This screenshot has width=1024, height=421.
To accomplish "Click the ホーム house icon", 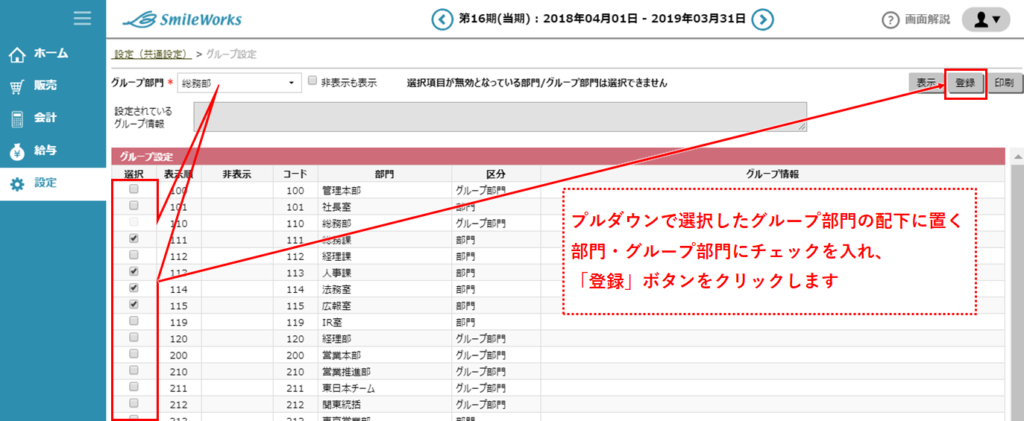I will 18,54.
